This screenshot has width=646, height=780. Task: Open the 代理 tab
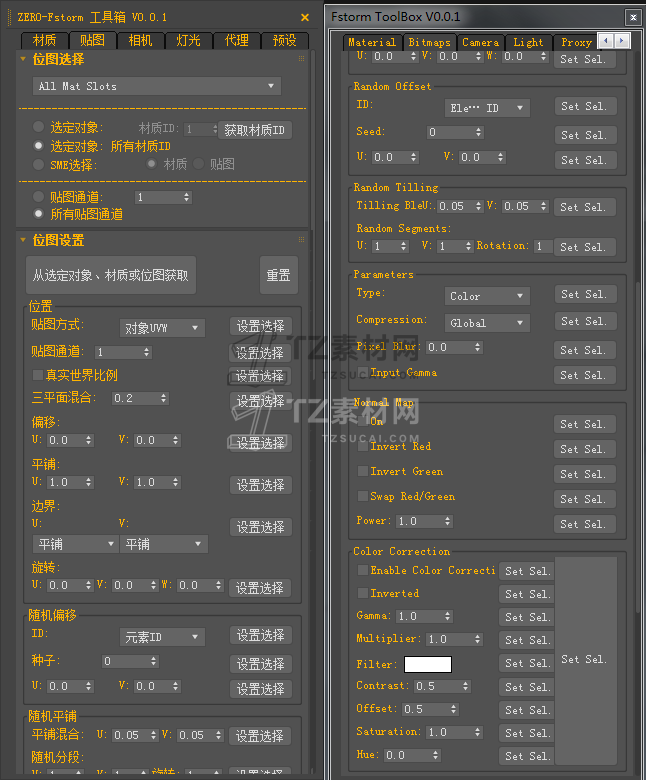pyautogui.click(x=236, y=40)
